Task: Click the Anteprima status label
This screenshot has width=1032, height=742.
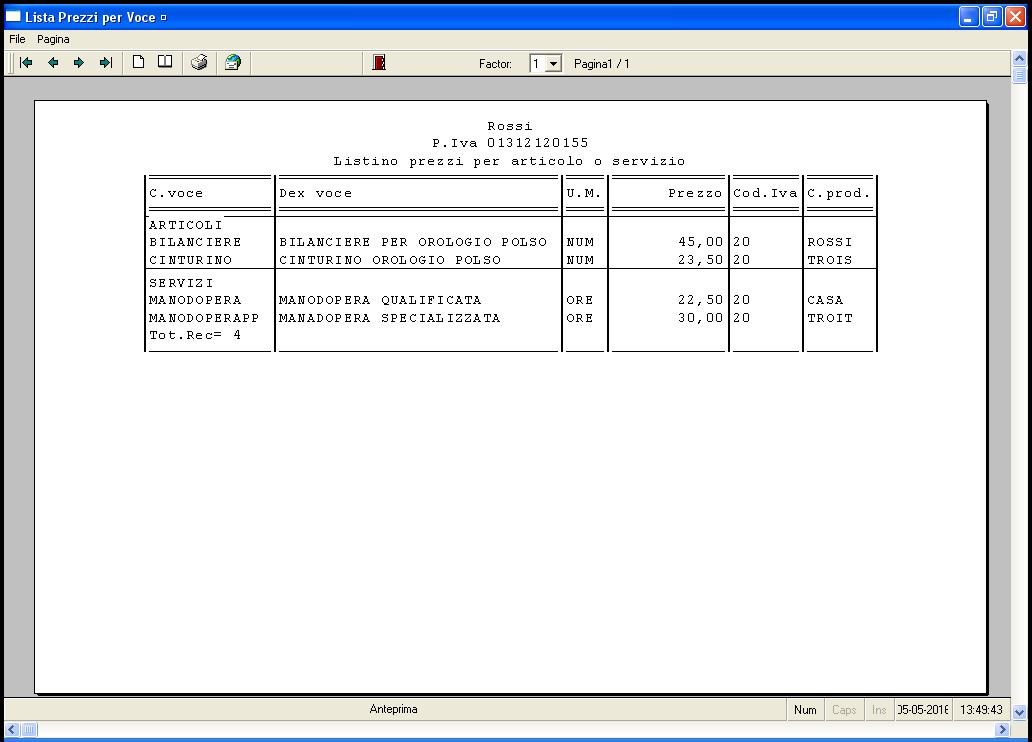Action: 394,709
